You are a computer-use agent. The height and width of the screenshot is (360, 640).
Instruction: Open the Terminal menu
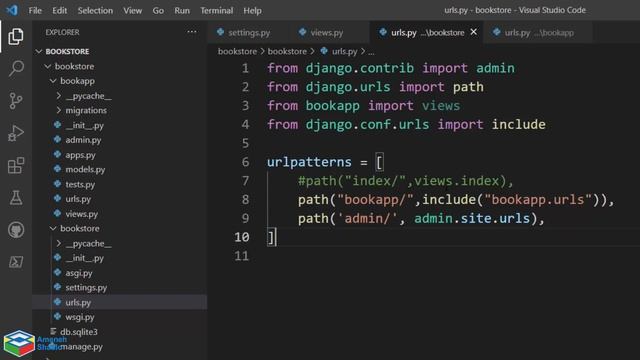click(216, 11)
